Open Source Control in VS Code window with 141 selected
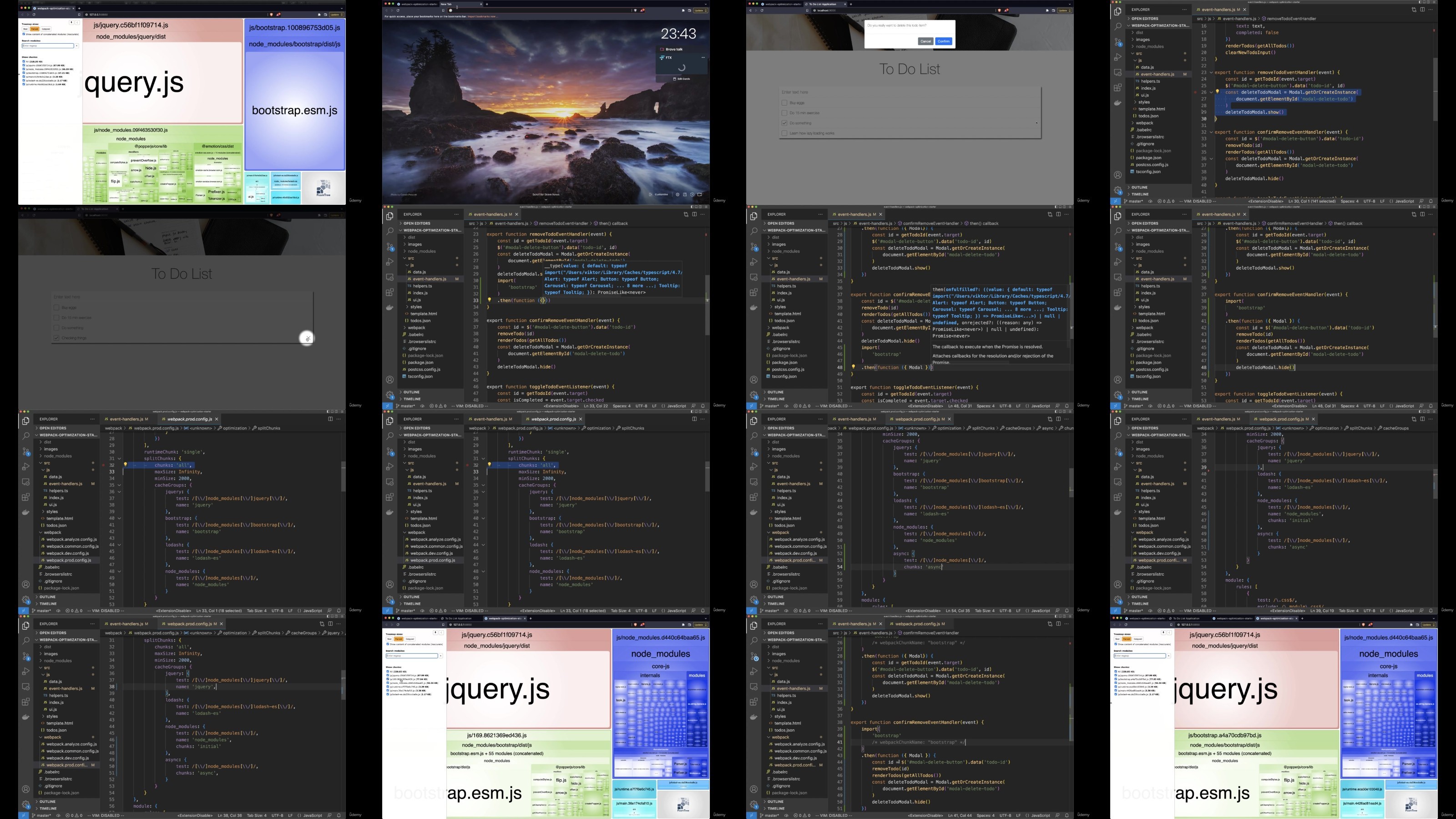The width and height of the screenshot is (1456, 819). click(x=1117, y=42)
